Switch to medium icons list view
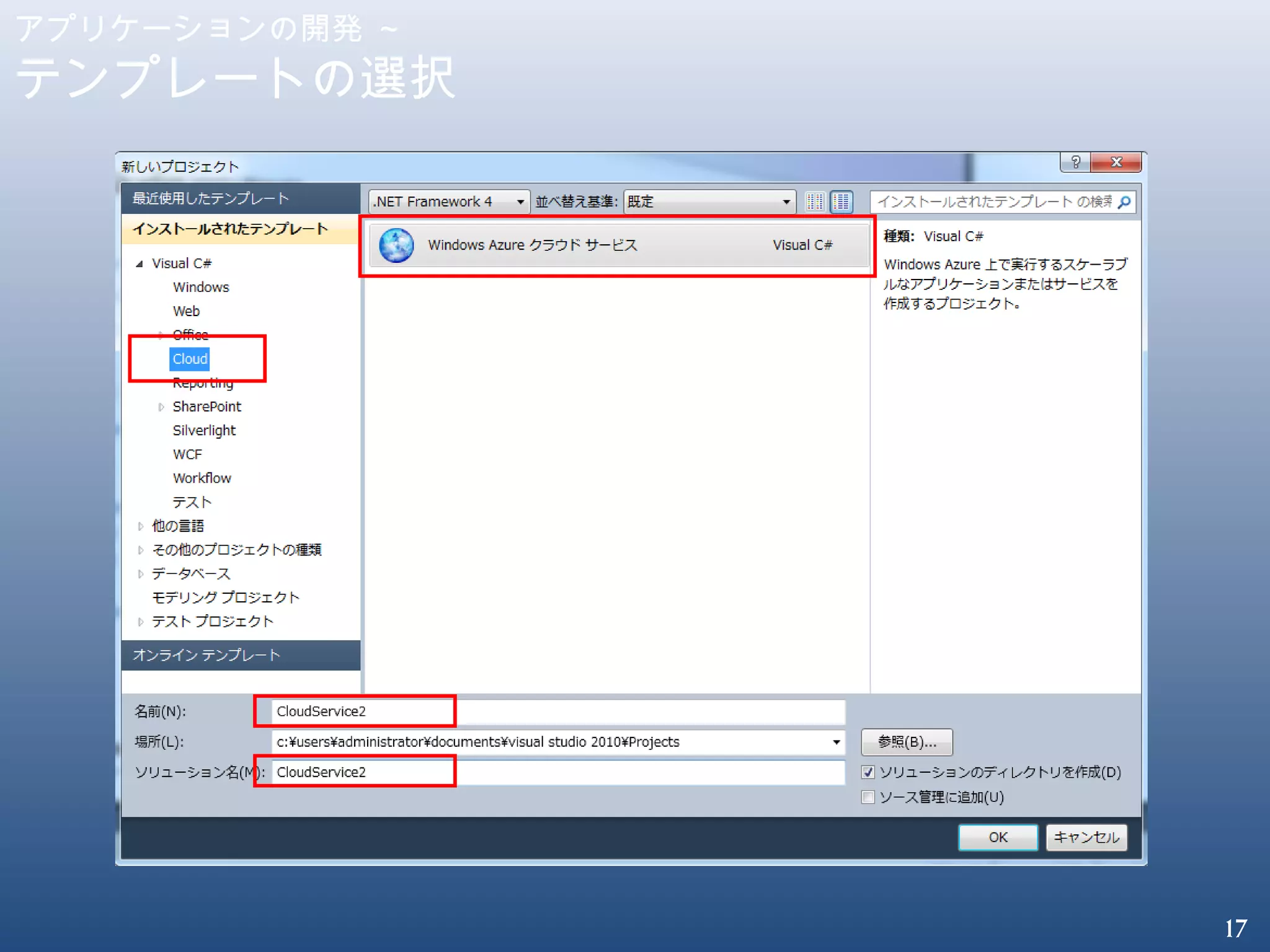Image resolution: width=1270 pixels, height=952 pixels. (841, 201)
